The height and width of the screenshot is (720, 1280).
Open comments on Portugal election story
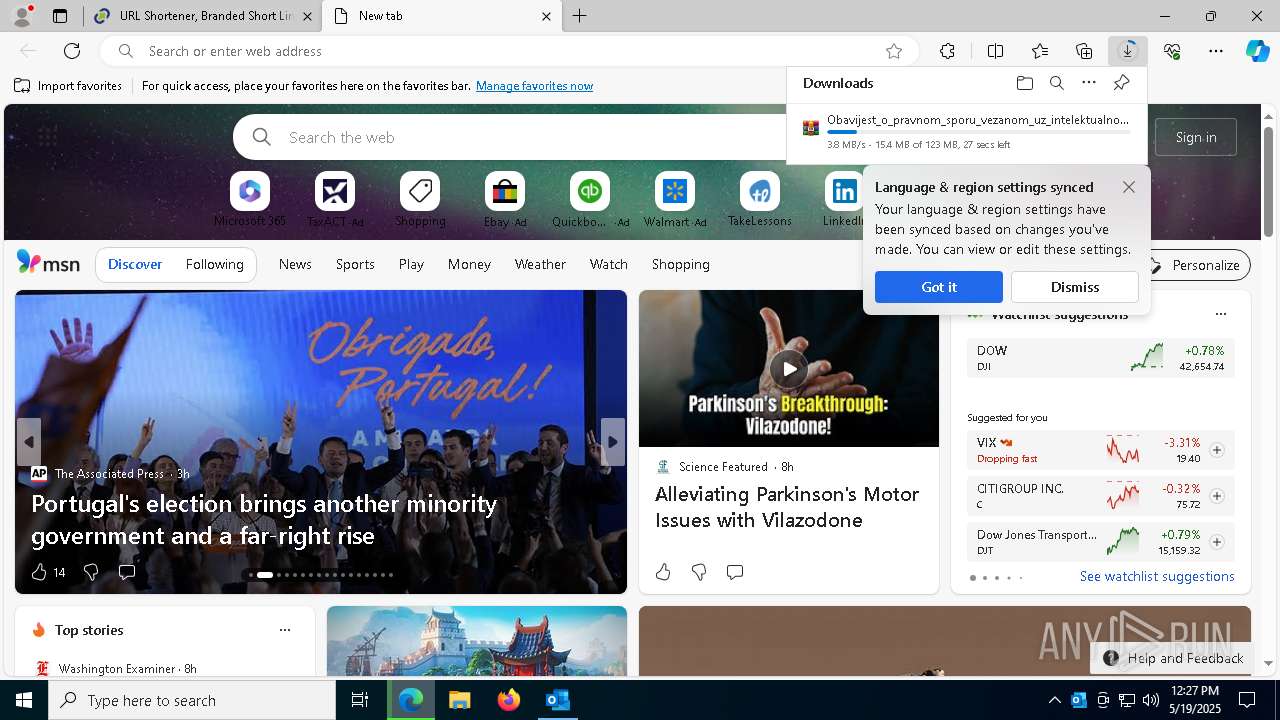click(x=127, y=572)
